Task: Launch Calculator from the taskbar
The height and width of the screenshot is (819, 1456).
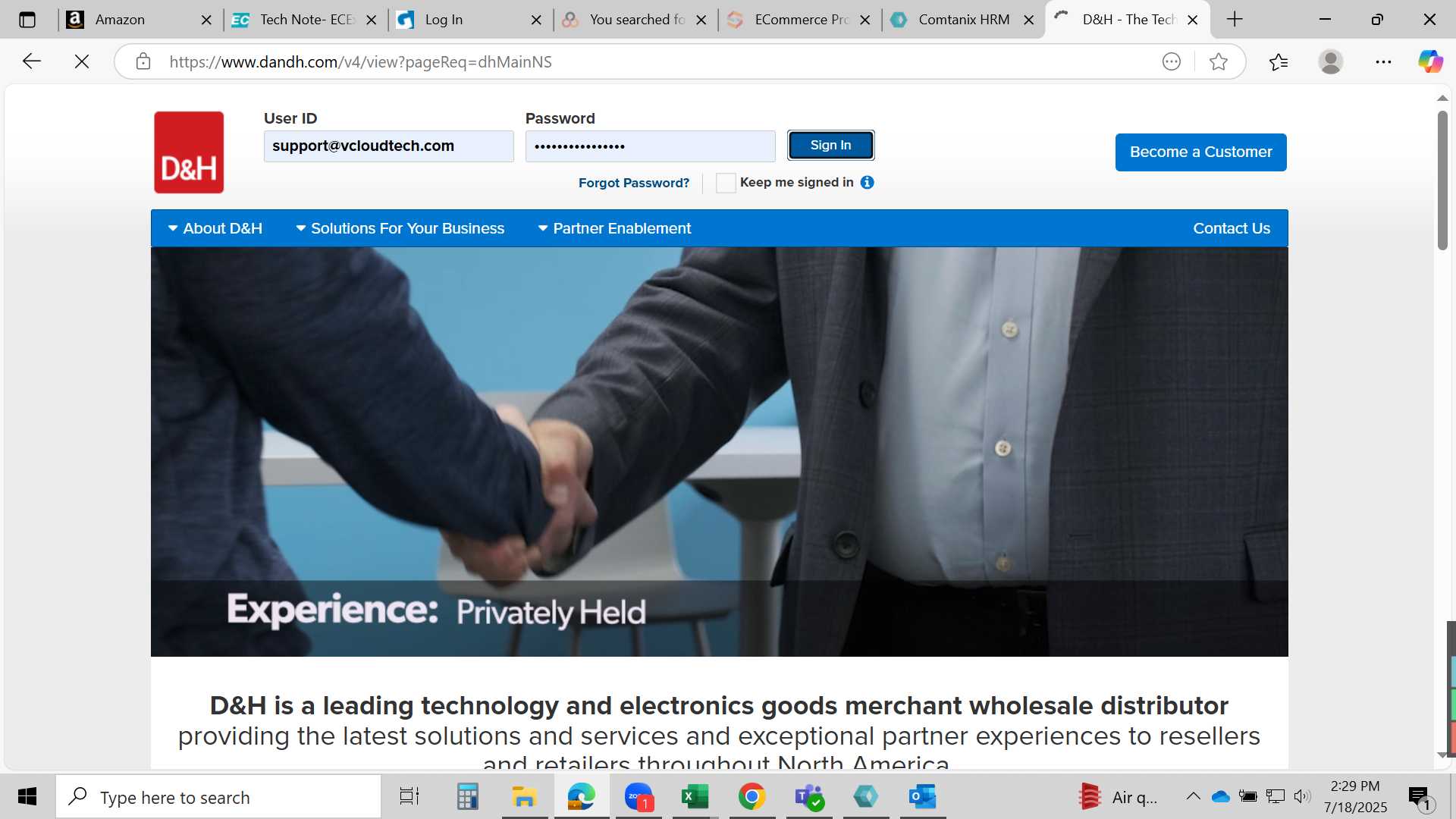Action: tap(467, 796)
